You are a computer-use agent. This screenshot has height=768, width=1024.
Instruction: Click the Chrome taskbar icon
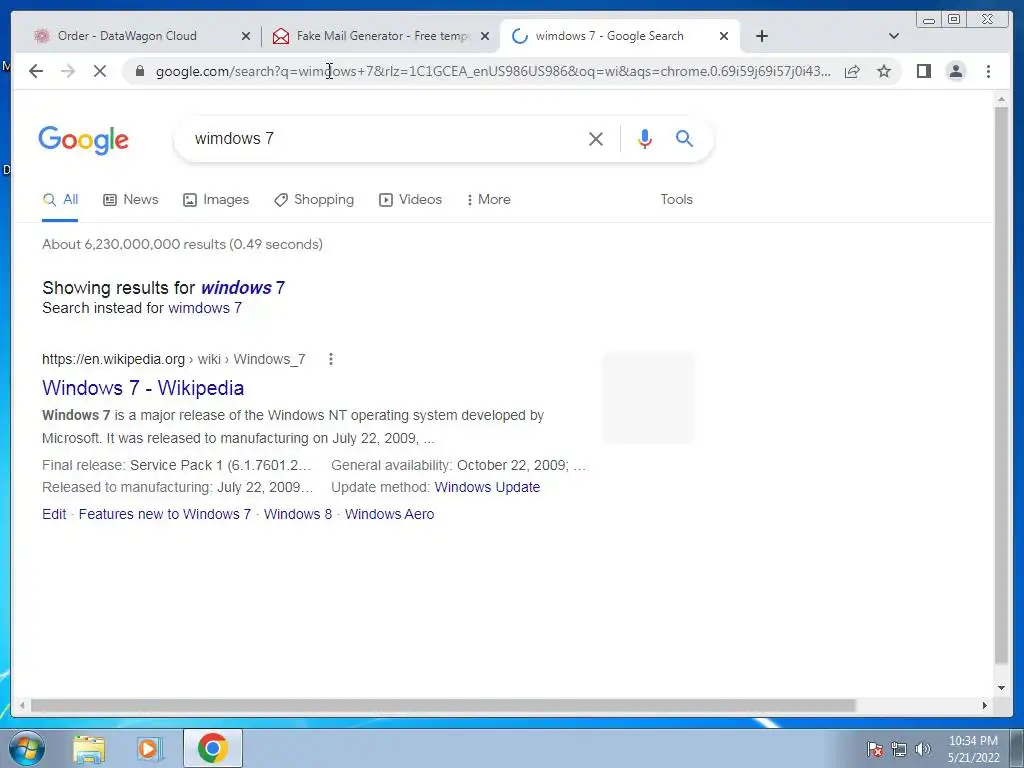[x=213, y=748]
